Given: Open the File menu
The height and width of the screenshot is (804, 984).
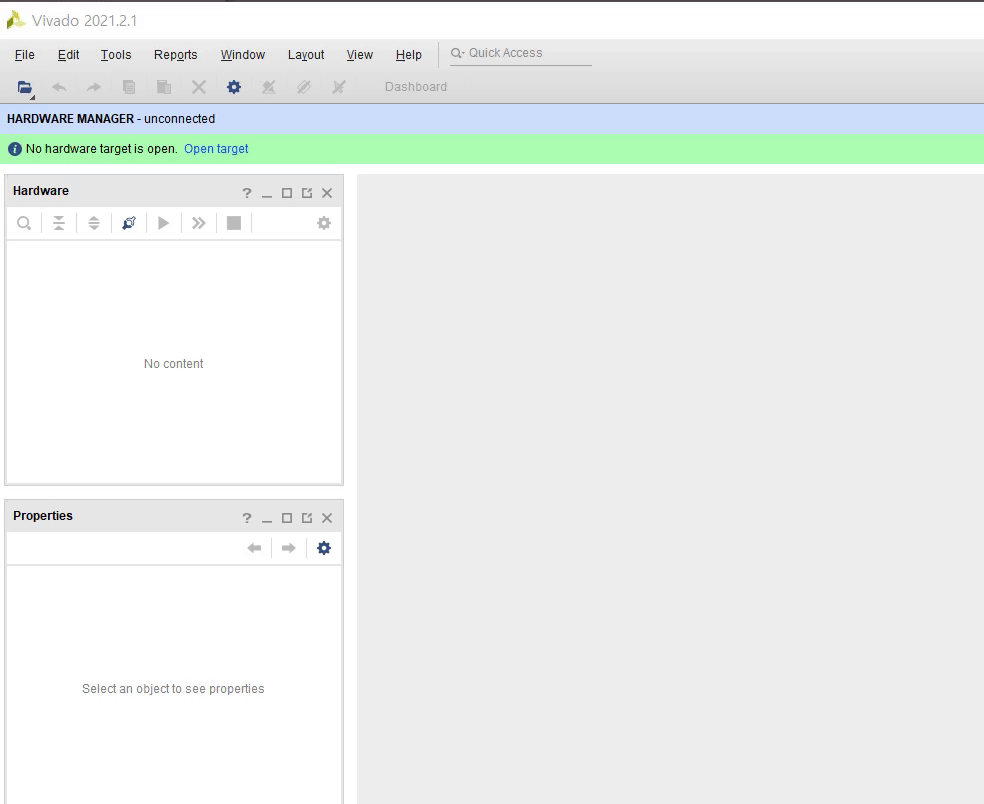Looking at the screenshot, I should [24, 55].
